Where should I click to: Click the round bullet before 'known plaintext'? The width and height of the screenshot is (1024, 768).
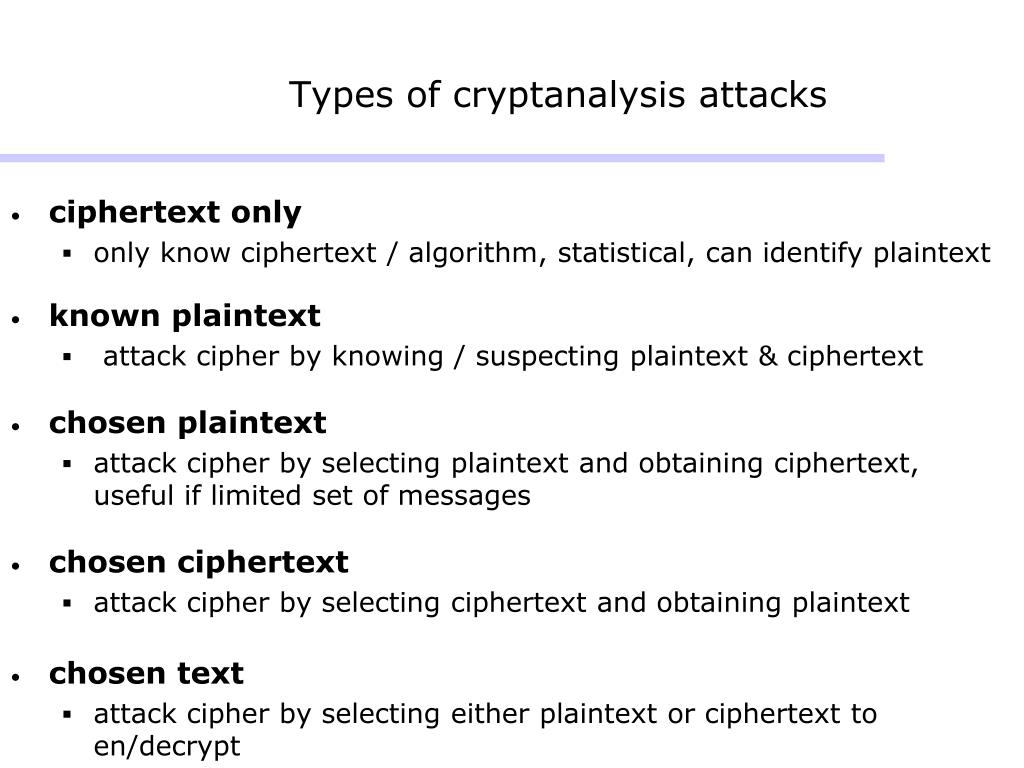tap(16, 319)
